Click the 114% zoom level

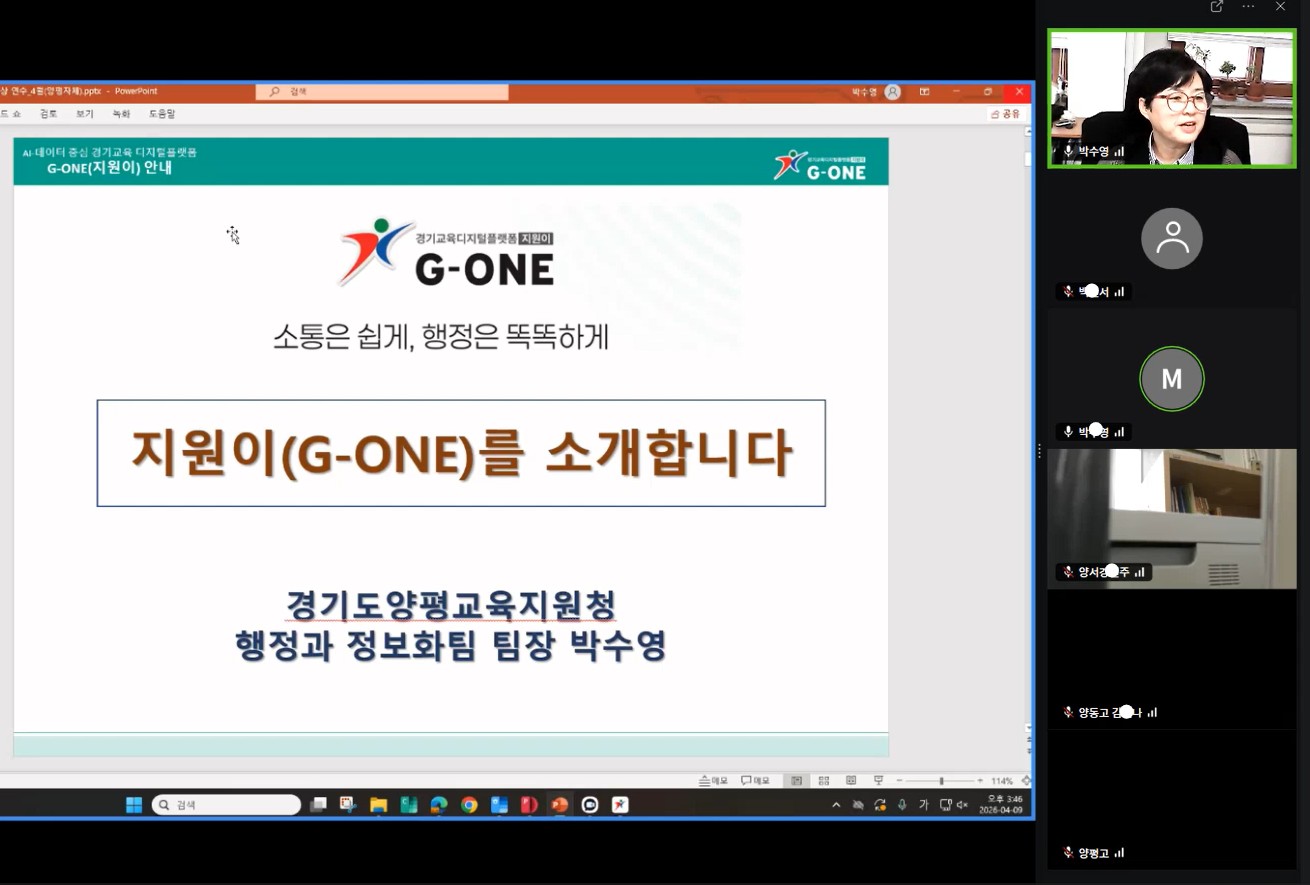click(x=1002, y=780)
